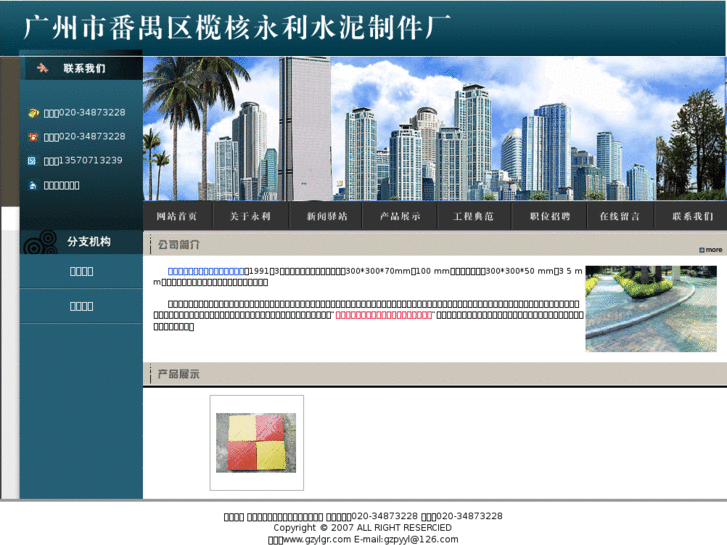727x545 pixels.
Task: Click the site title 广州市番禺区榄核永利水泥制件厂
Action: point(236,27)
